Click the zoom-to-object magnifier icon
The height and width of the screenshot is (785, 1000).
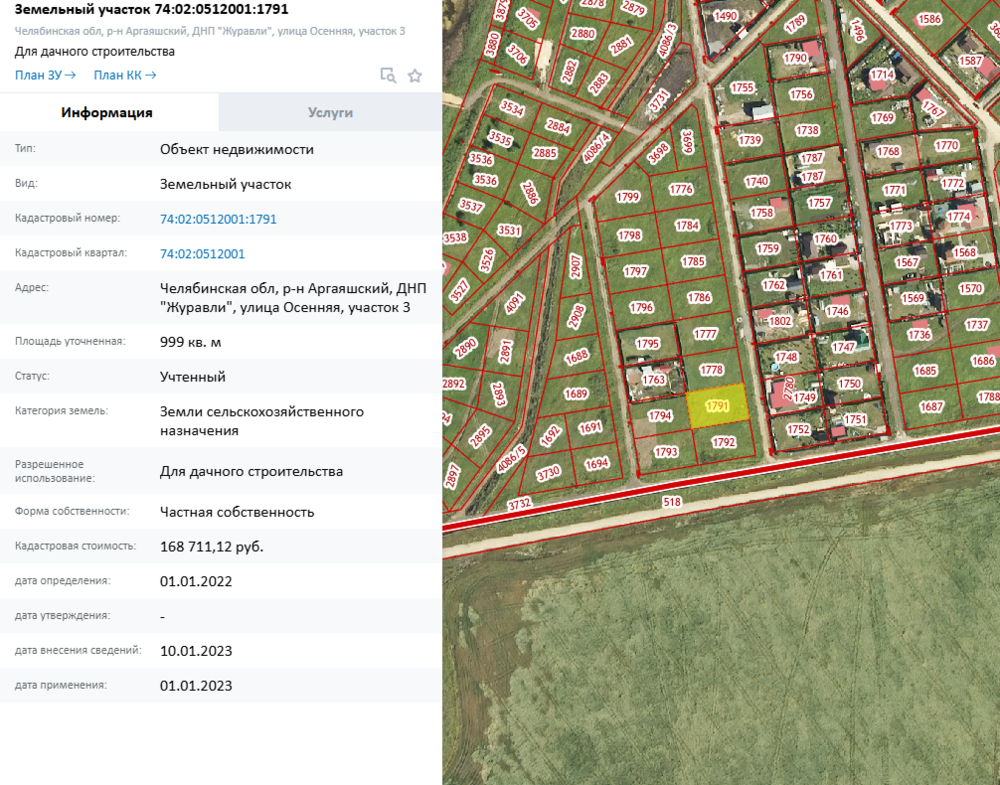[x=387, y=75]
